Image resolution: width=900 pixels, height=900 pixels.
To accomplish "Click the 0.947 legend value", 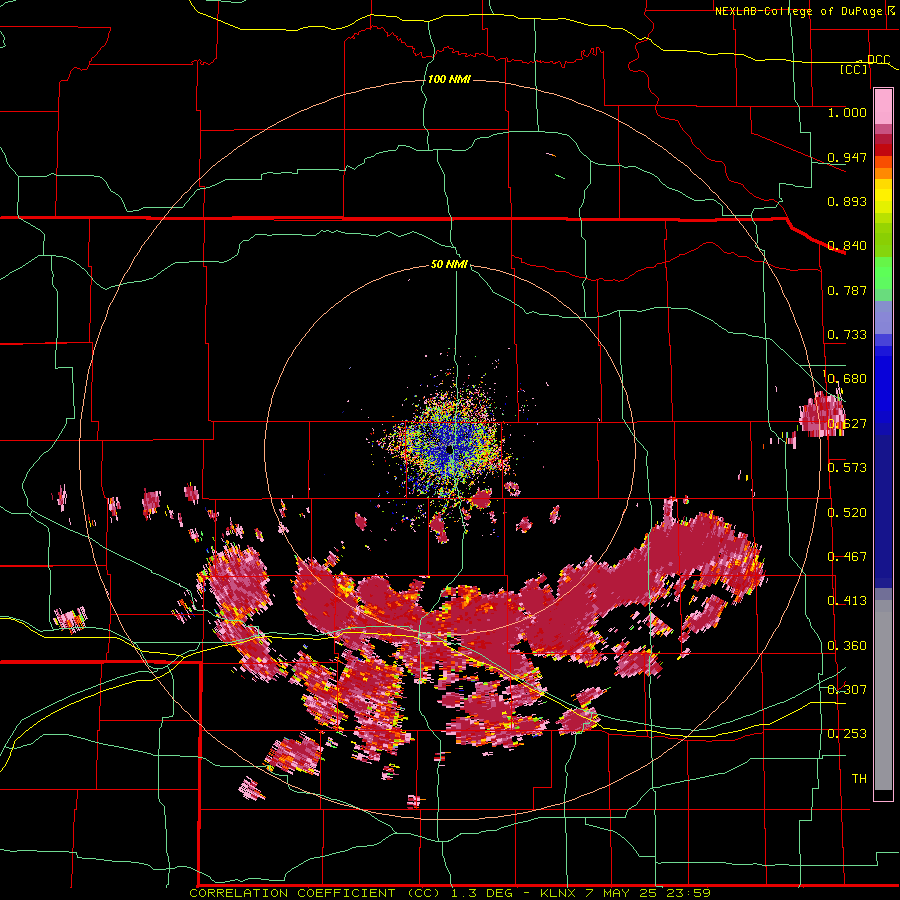I will point(847,157).
